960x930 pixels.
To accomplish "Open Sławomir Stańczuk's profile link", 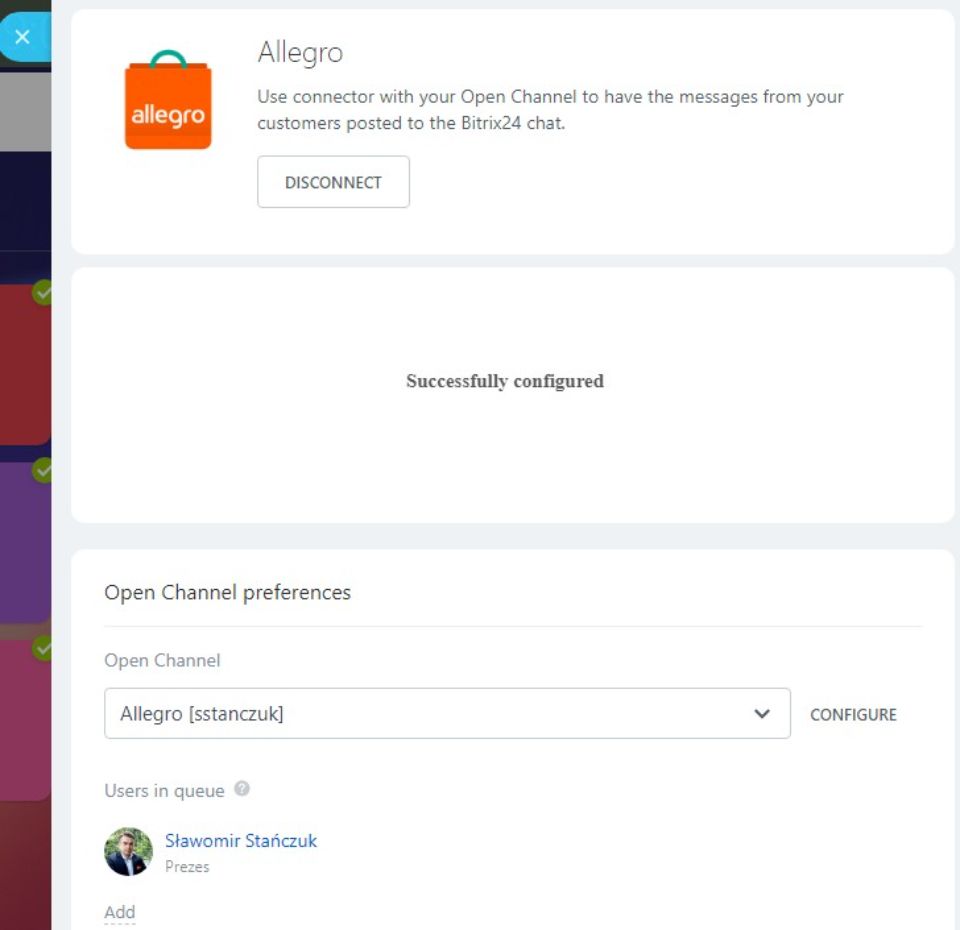I will 240,840.
